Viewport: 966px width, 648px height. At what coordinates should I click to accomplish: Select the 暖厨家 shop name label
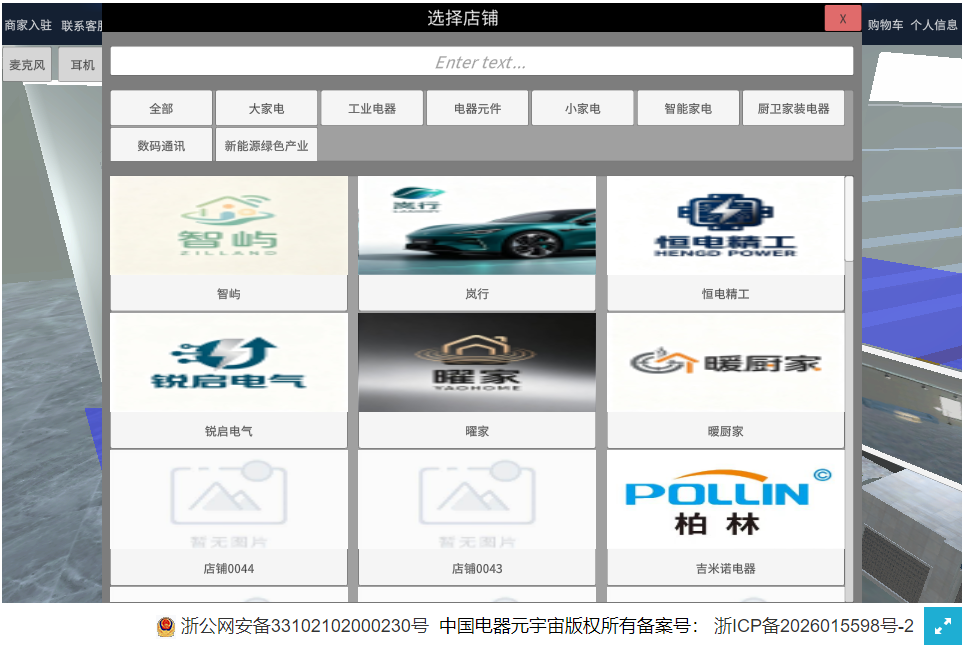tap(726, 431)
